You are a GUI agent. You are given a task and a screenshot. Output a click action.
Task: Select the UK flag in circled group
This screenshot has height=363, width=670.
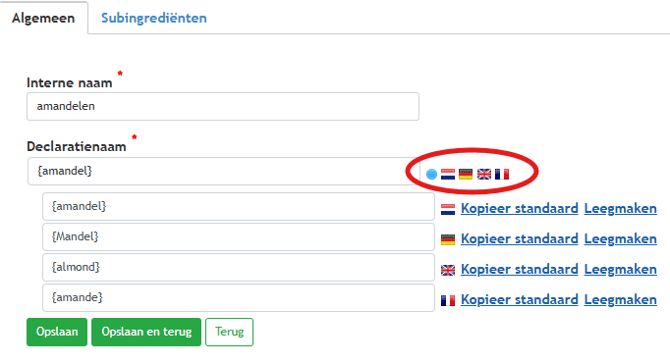pos(484,174)
